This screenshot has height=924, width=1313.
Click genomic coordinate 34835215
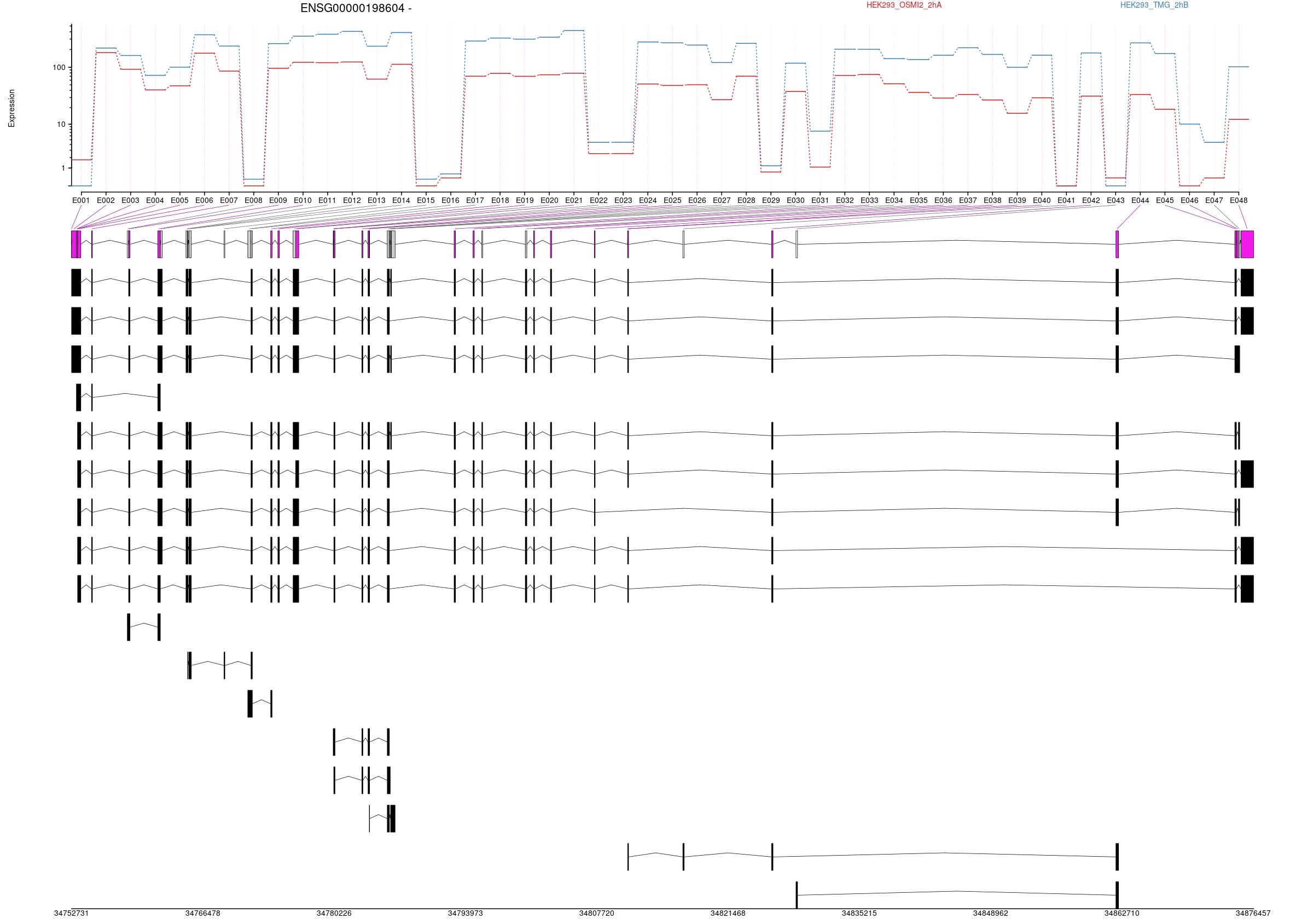pos(859,914)
